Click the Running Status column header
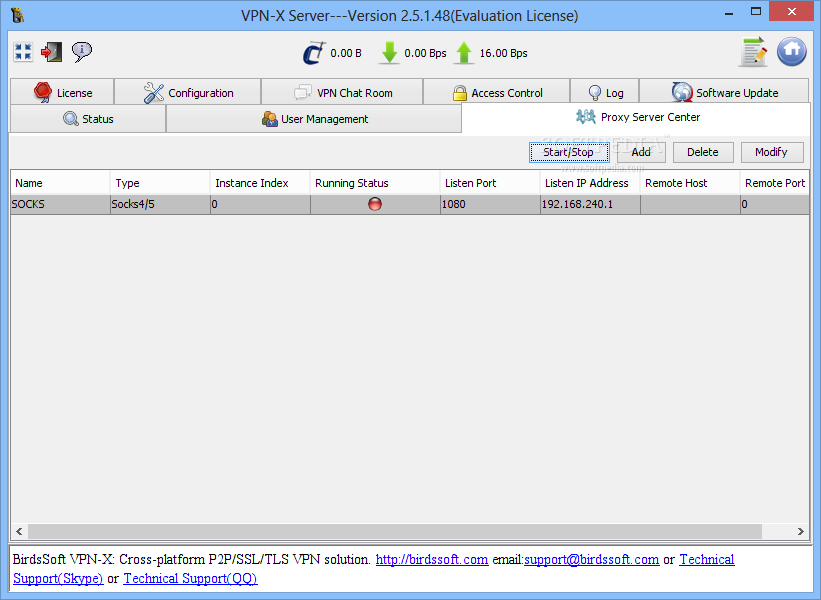The image size is (821, 600). pos(375,183)
